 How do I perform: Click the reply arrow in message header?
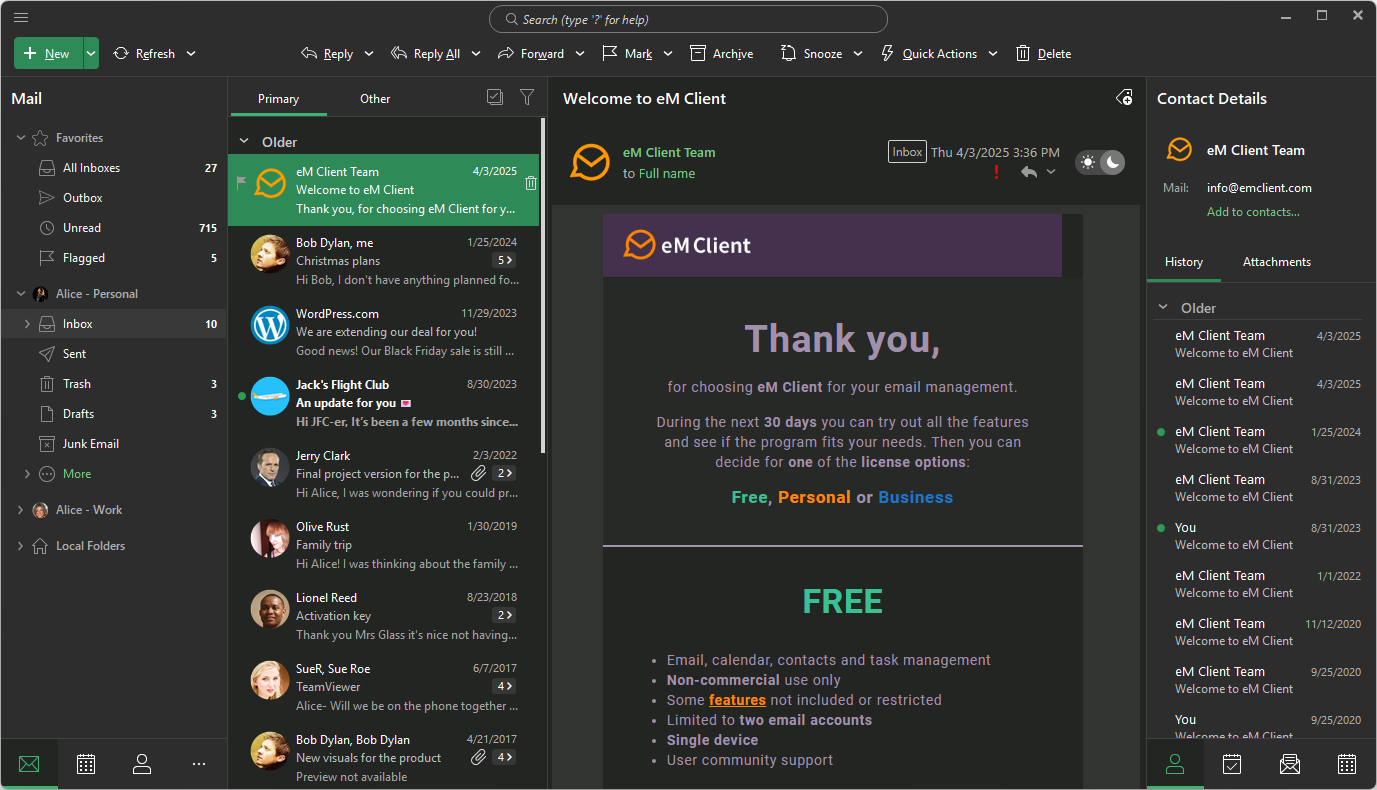pyautogui.click(x=1029, y=172)
